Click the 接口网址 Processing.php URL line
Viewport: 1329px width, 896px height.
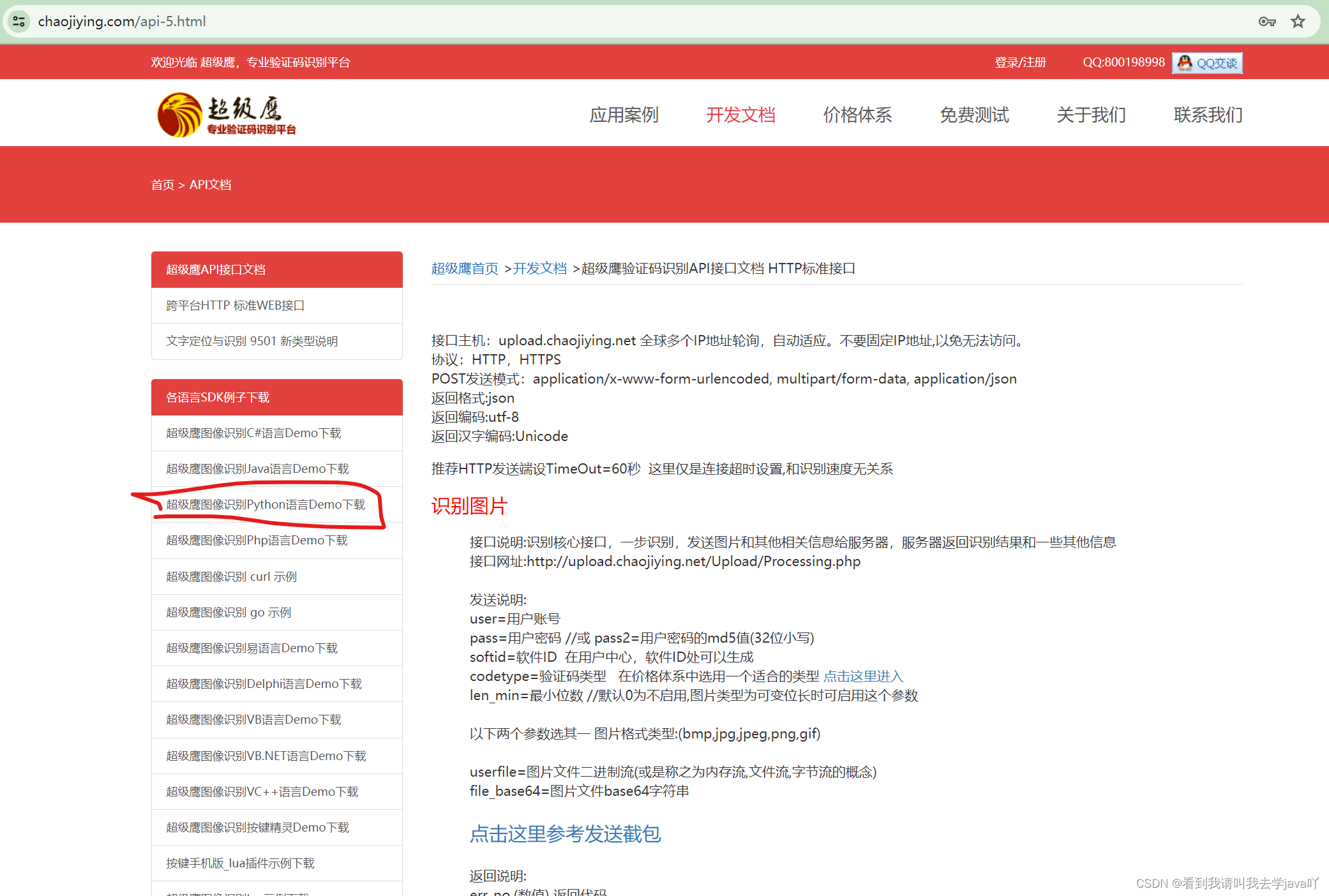click(x=665, y=562)
